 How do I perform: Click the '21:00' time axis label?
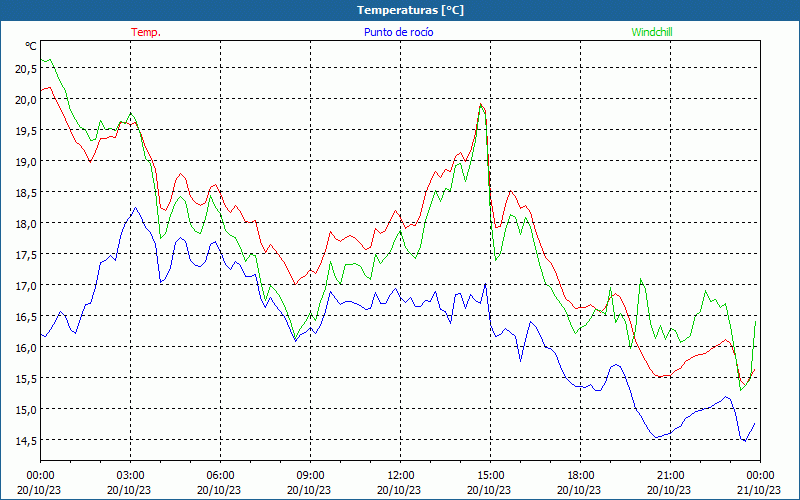670,475
